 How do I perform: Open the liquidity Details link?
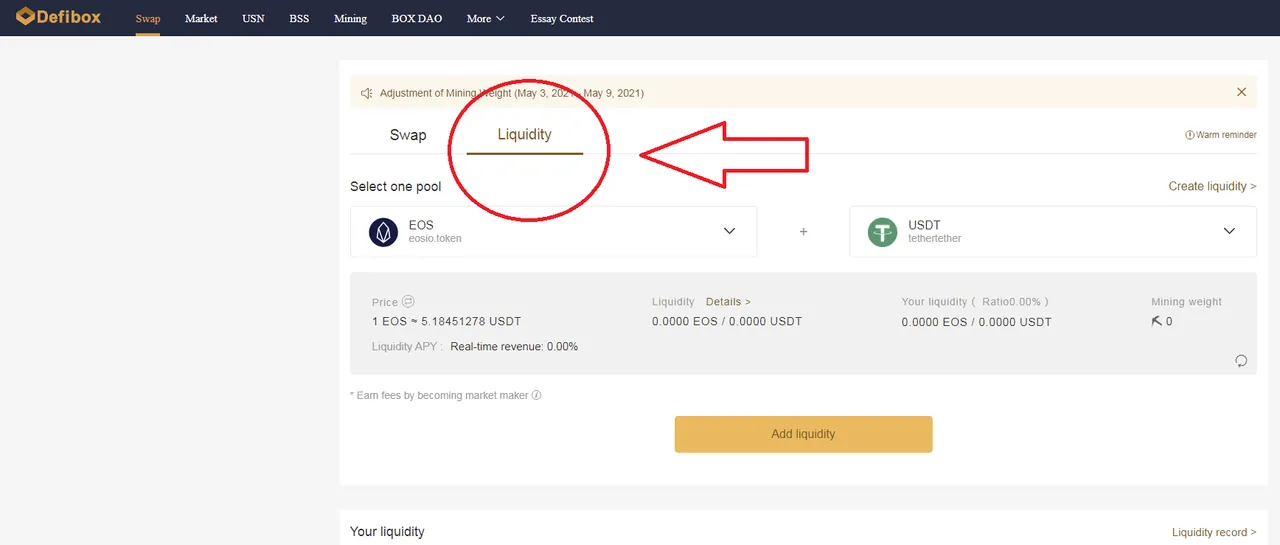coord(728,302)
